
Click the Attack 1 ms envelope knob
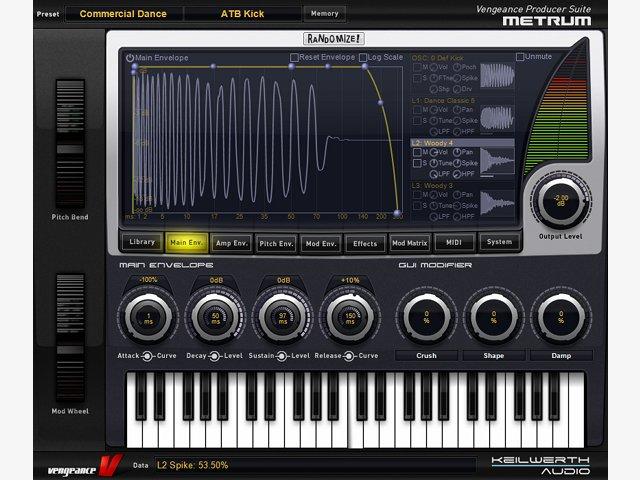(x=148, y=317)
